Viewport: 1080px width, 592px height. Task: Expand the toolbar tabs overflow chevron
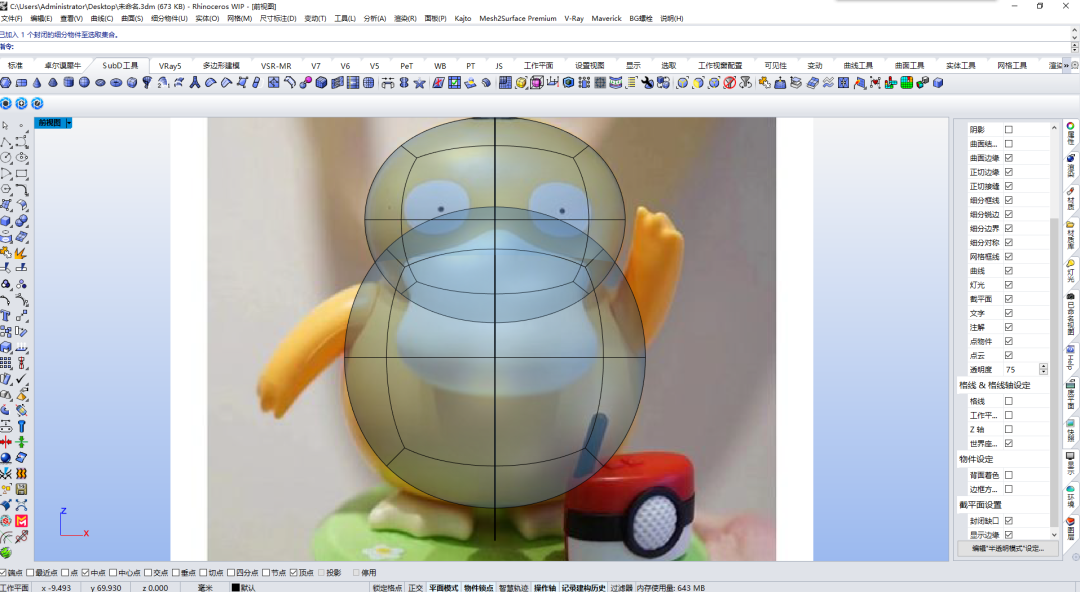(1066, 65)
